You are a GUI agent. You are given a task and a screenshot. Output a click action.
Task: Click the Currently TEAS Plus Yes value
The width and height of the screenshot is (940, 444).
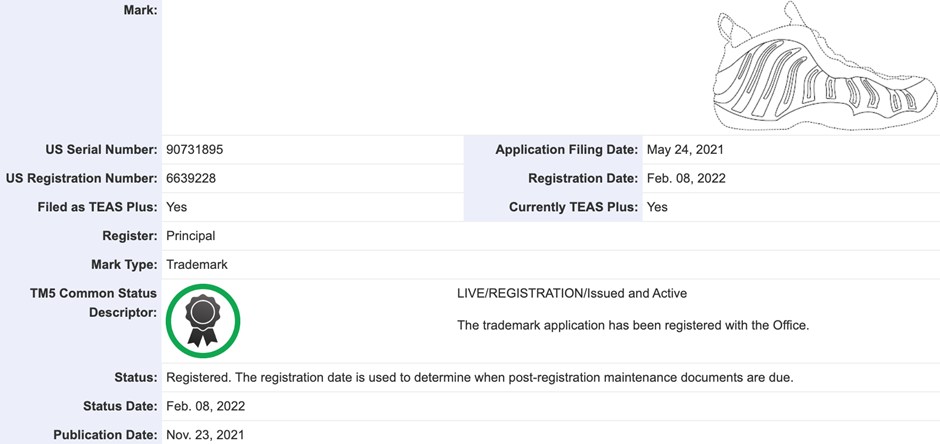[x=657, y=207]
